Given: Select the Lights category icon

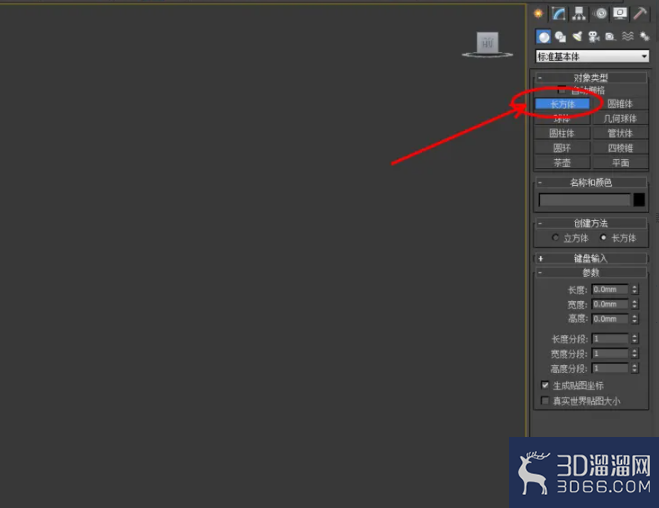Looking at the screenshot, I should (x=577, y=37).
